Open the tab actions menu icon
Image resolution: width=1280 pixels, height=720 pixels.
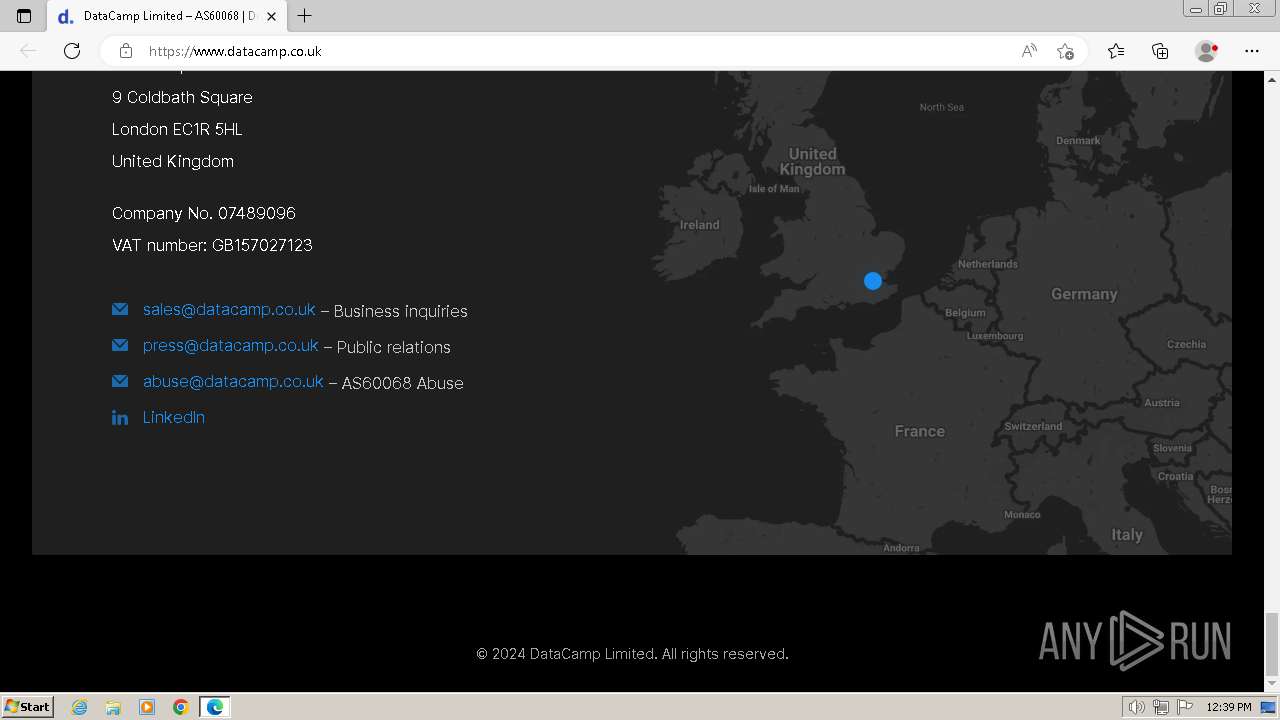[24, 16]
